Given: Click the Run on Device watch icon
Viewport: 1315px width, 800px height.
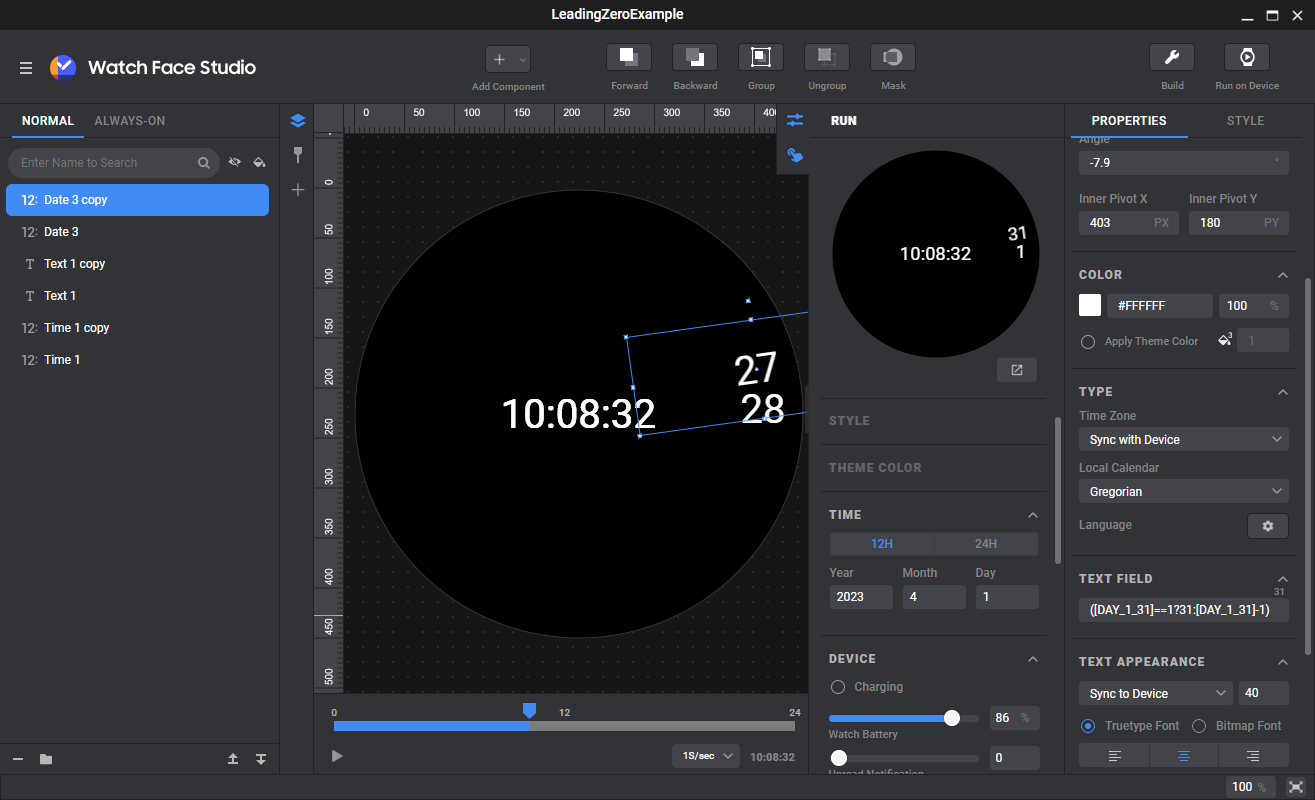Looking at the screenshot, I should pos(1246,57).
